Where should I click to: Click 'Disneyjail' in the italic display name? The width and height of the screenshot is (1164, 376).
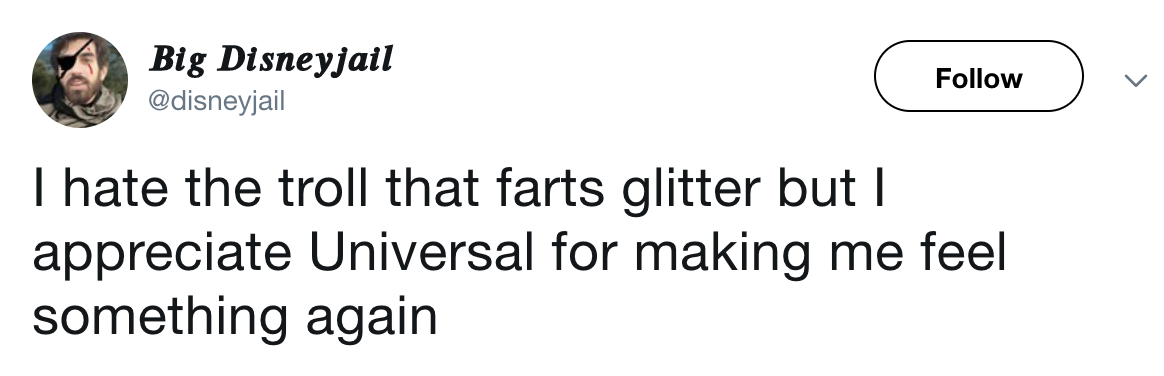(x=305, y=59)
